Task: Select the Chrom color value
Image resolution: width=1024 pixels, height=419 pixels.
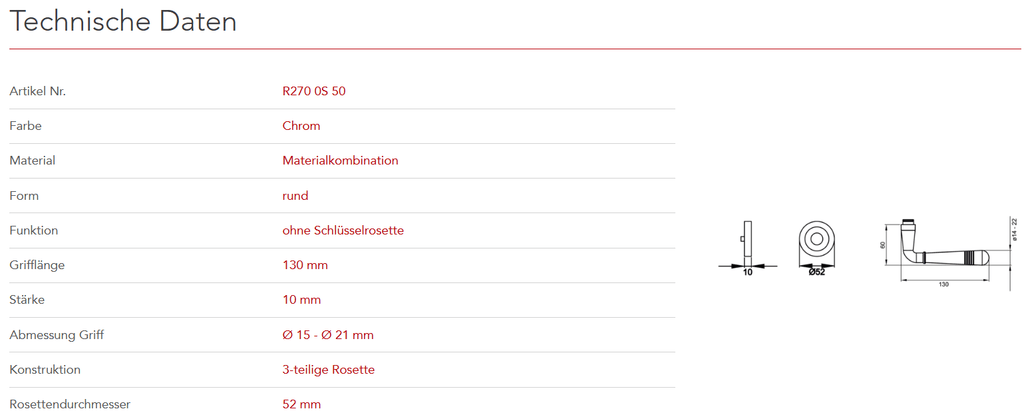Action: 301,126
